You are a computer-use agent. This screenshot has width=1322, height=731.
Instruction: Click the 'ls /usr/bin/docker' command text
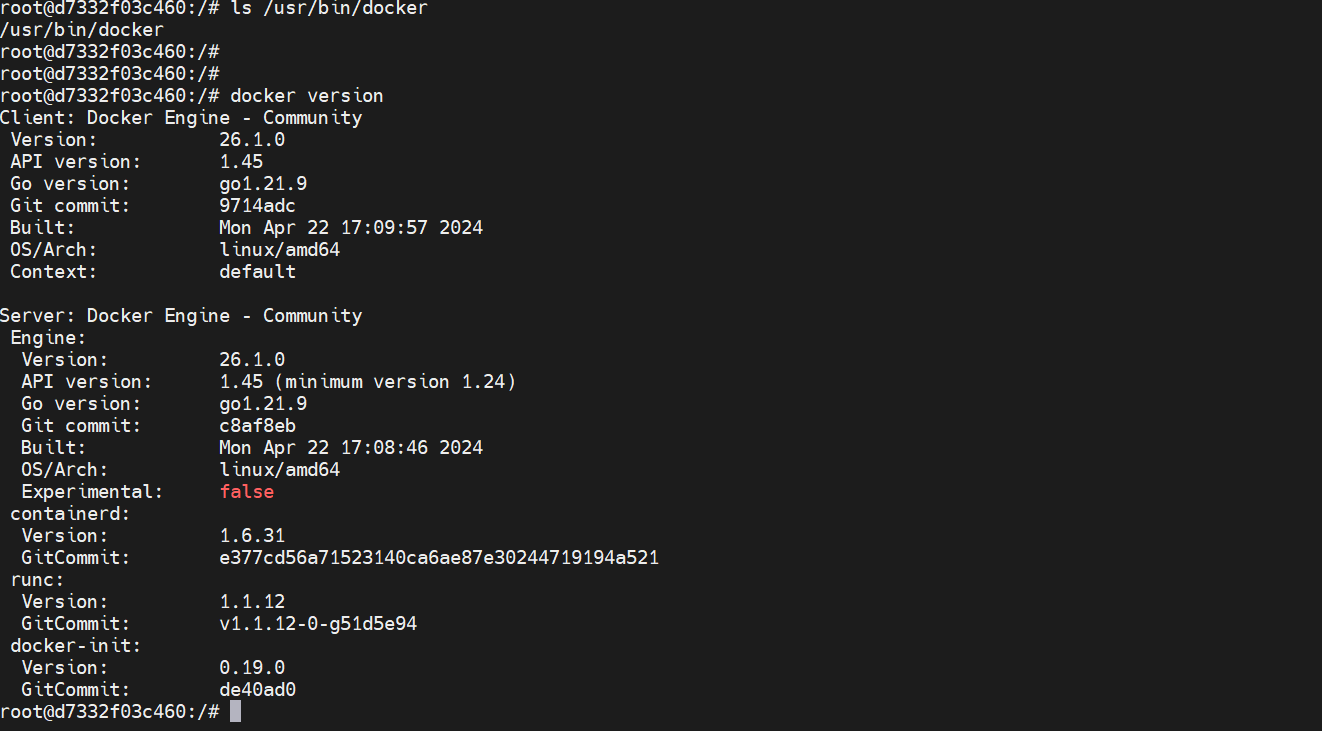[x=328, y=8]
